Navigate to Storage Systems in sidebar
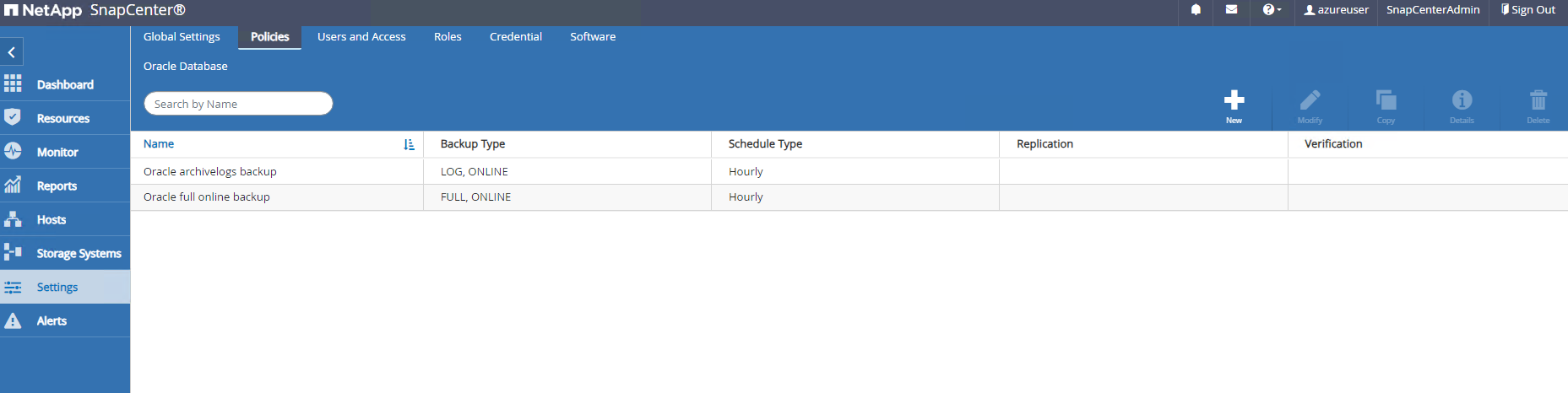Screen dimensions: 1568x393 (x=79, y=254)
